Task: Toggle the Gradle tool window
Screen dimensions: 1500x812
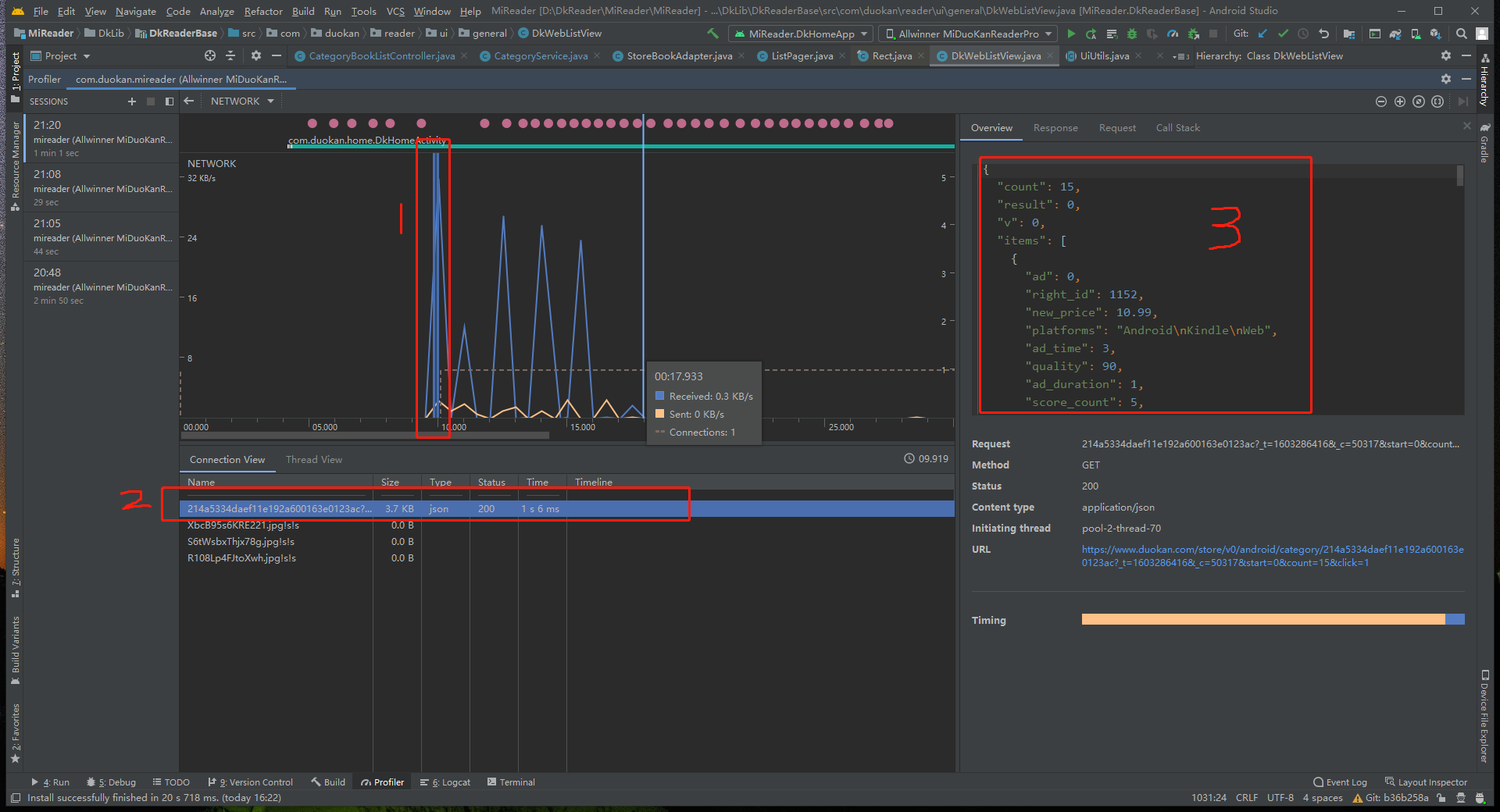Action: 1484,143
